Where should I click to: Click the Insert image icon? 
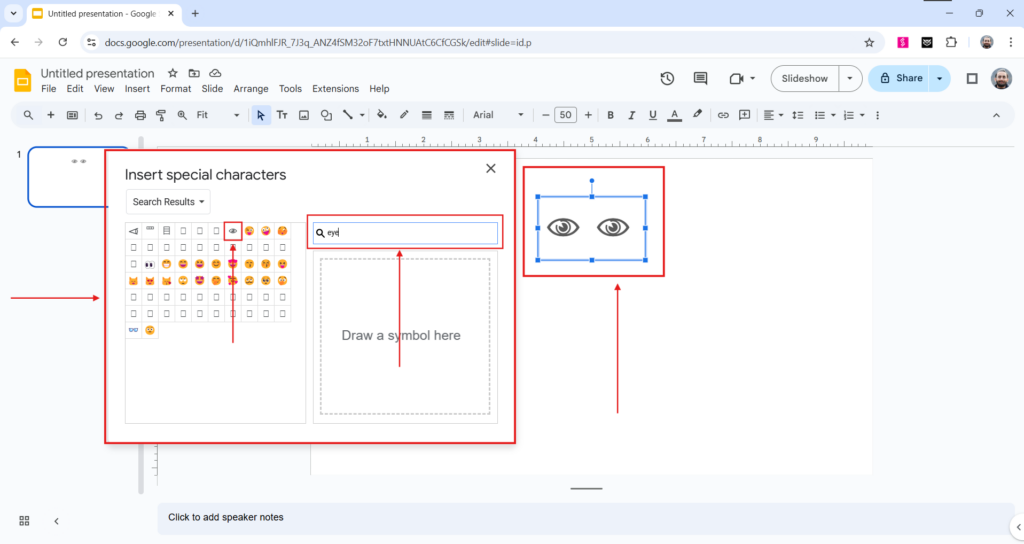304,115
